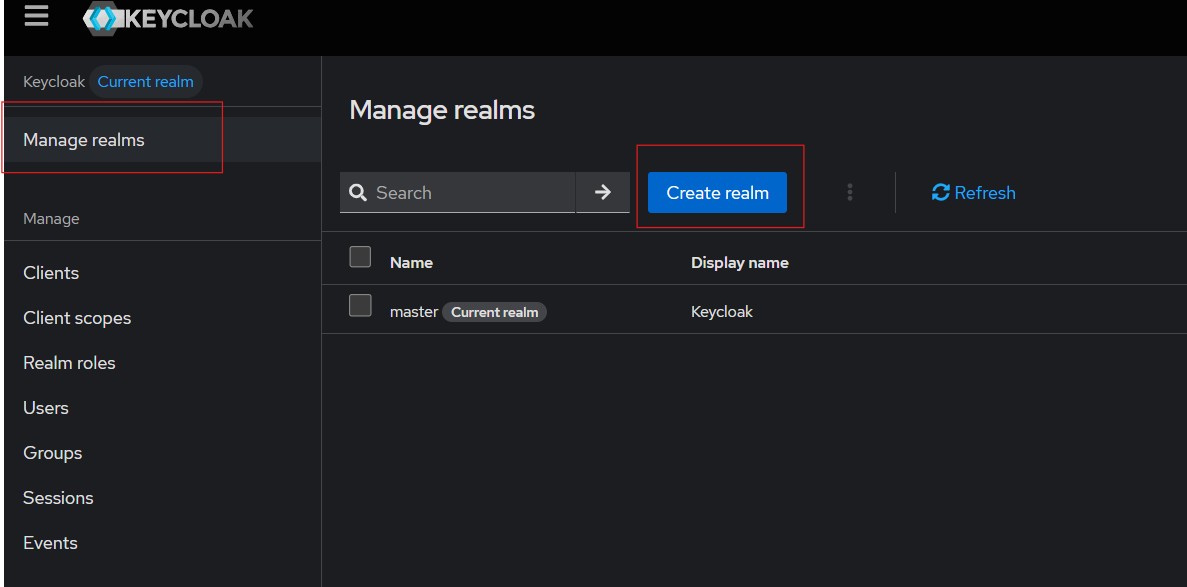
Task: Click the search arrow submit button
Action: [x=602, y=192]
